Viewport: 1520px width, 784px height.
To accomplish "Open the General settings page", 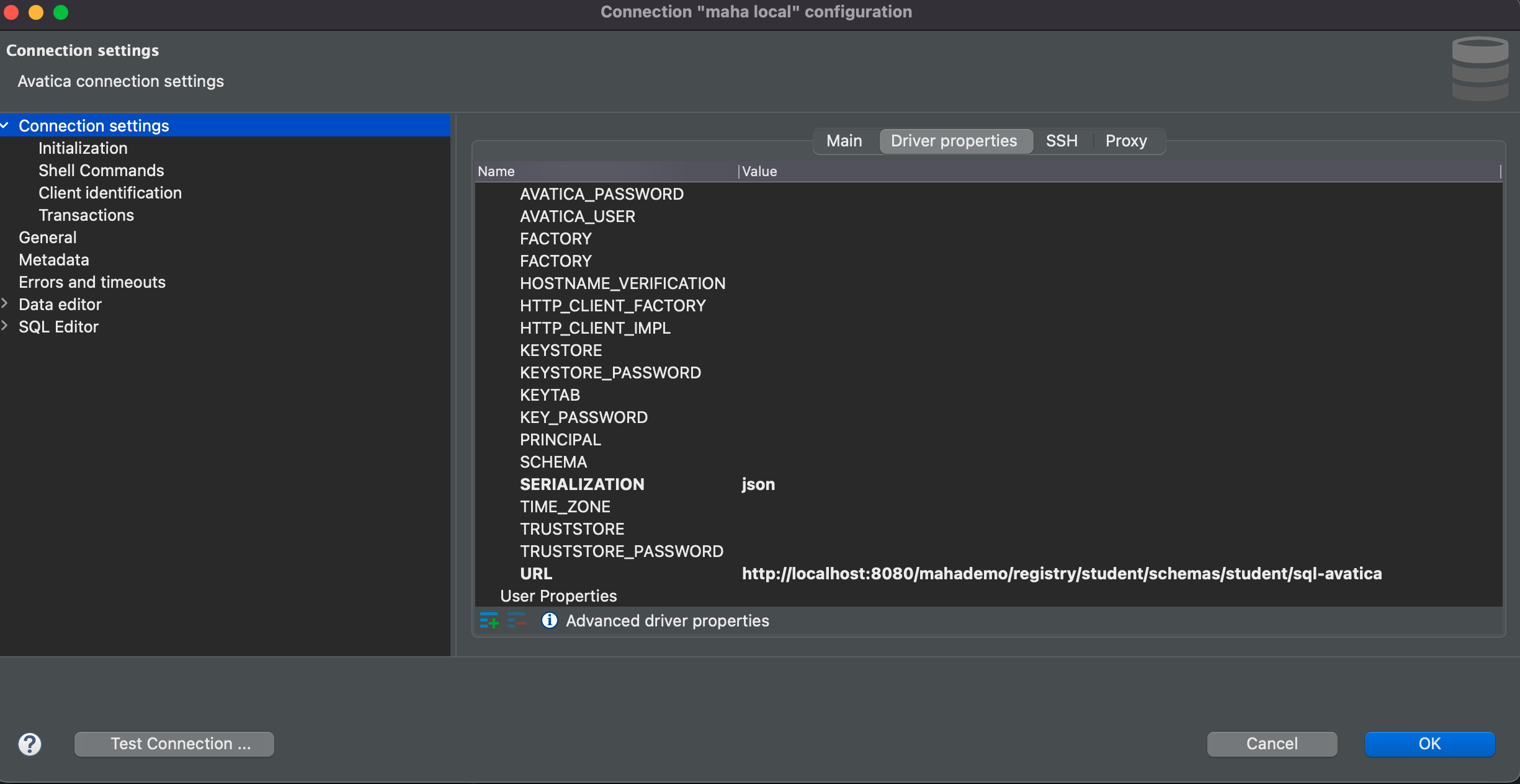I will point(48,238).
